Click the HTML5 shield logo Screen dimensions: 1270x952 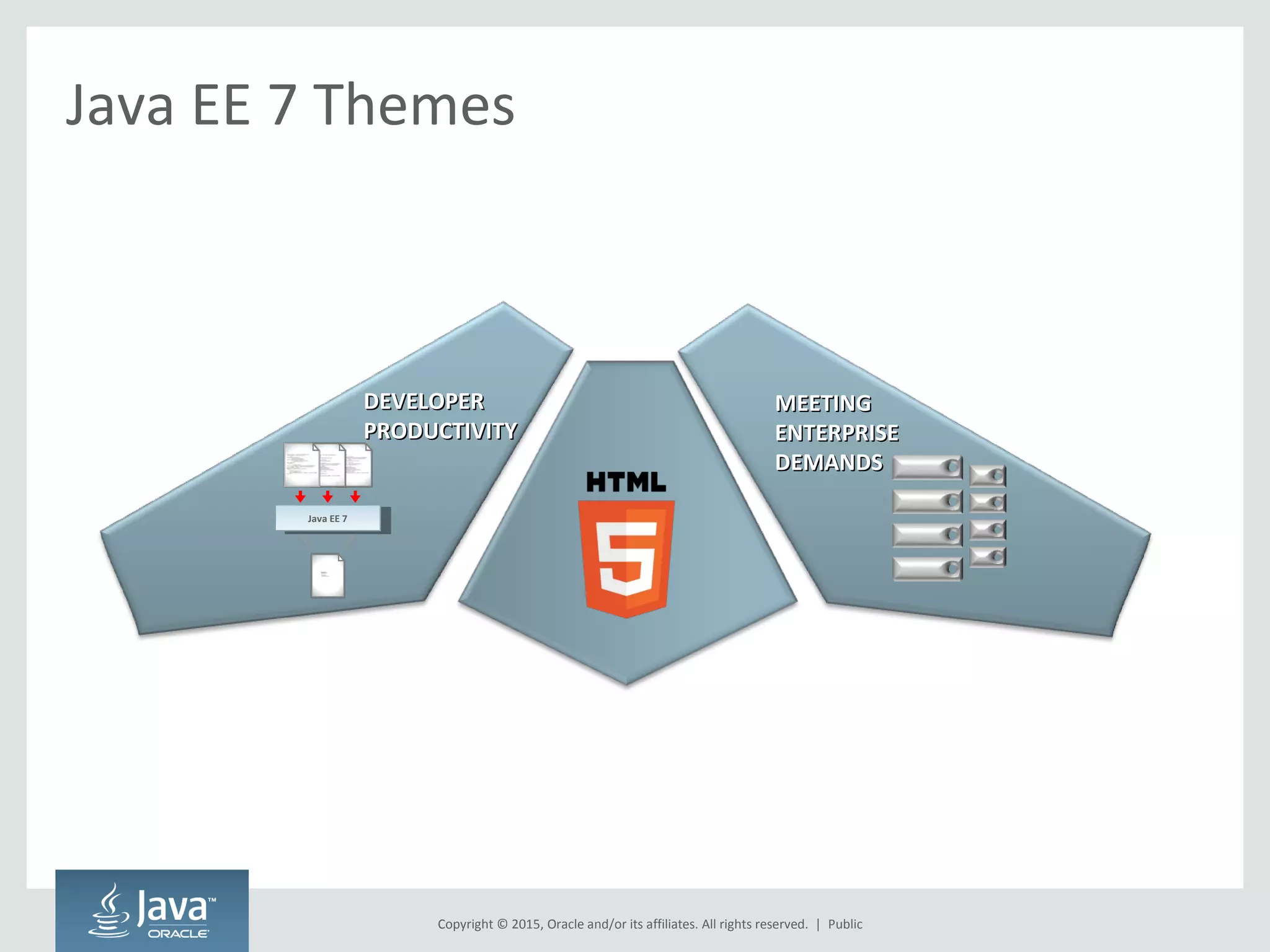coord(626,558)
